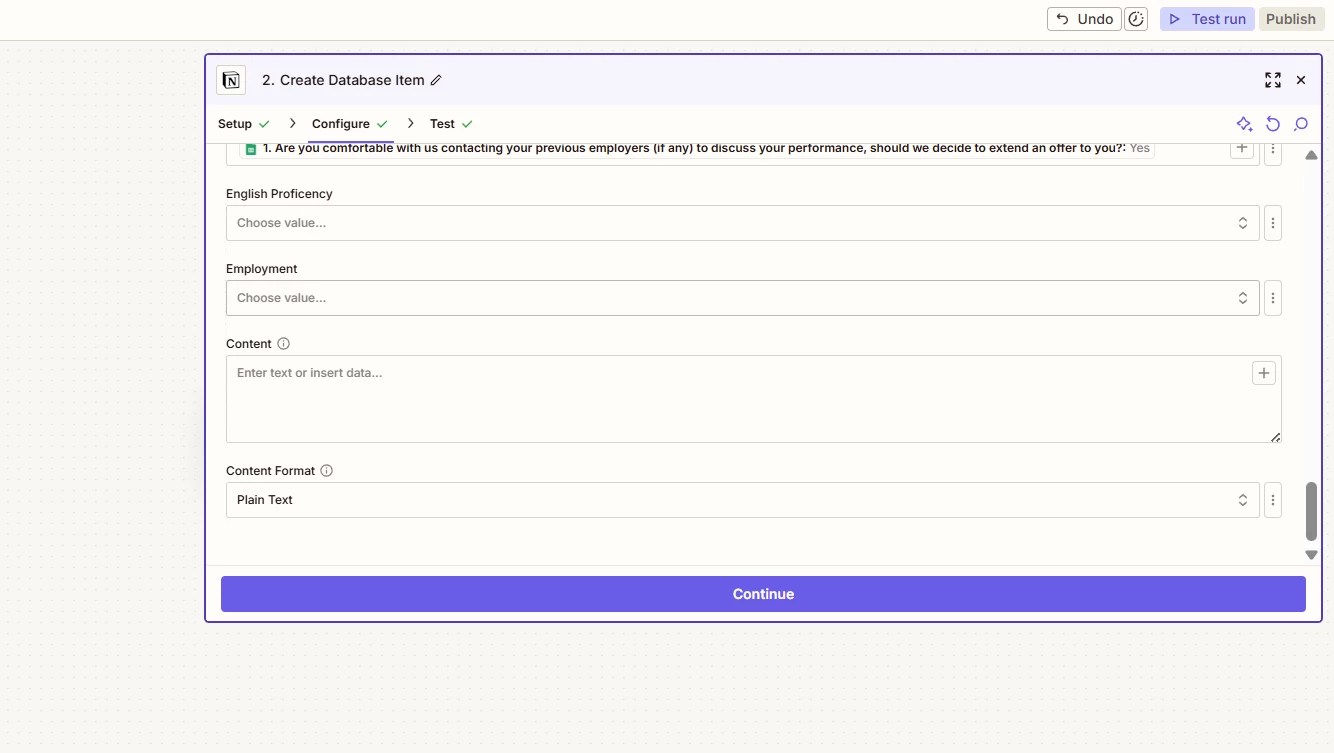Image resolution: width=1334 pixels, height=753 pixels.
Task: Open the Notion app icon
Action: 231,80
